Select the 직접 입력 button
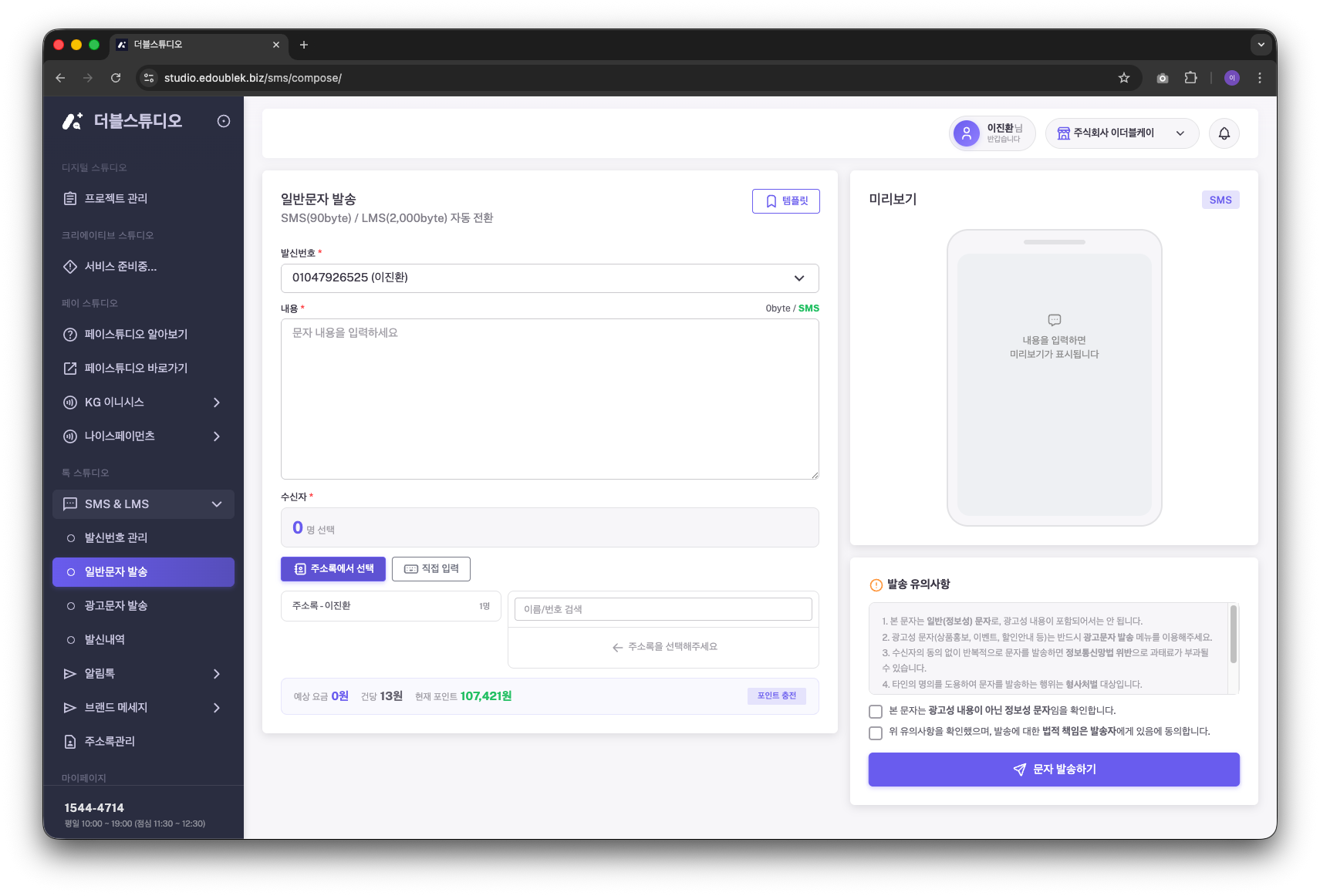The width and height of the screenshot is (1320, 896). [431, 569]
